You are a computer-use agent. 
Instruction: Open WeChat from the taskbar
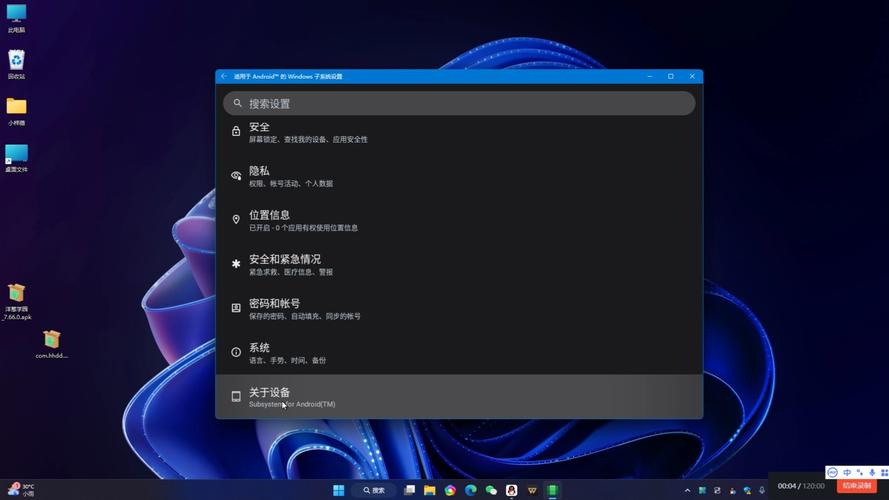point(491,490)
